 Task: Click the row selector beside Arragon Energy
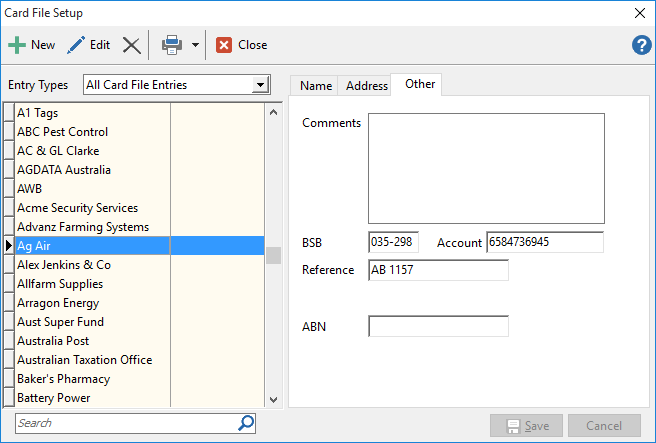(9, 303)
